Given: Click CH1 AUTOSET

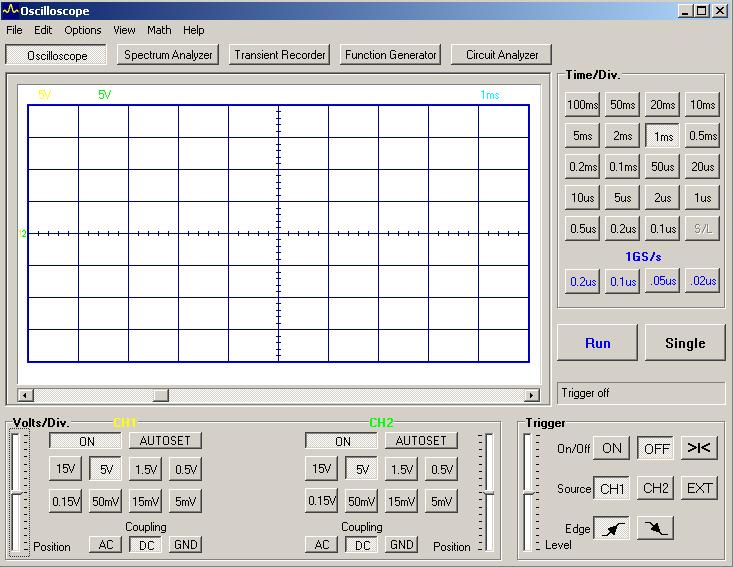Looking at the screenshot, I should pos(165,441).
